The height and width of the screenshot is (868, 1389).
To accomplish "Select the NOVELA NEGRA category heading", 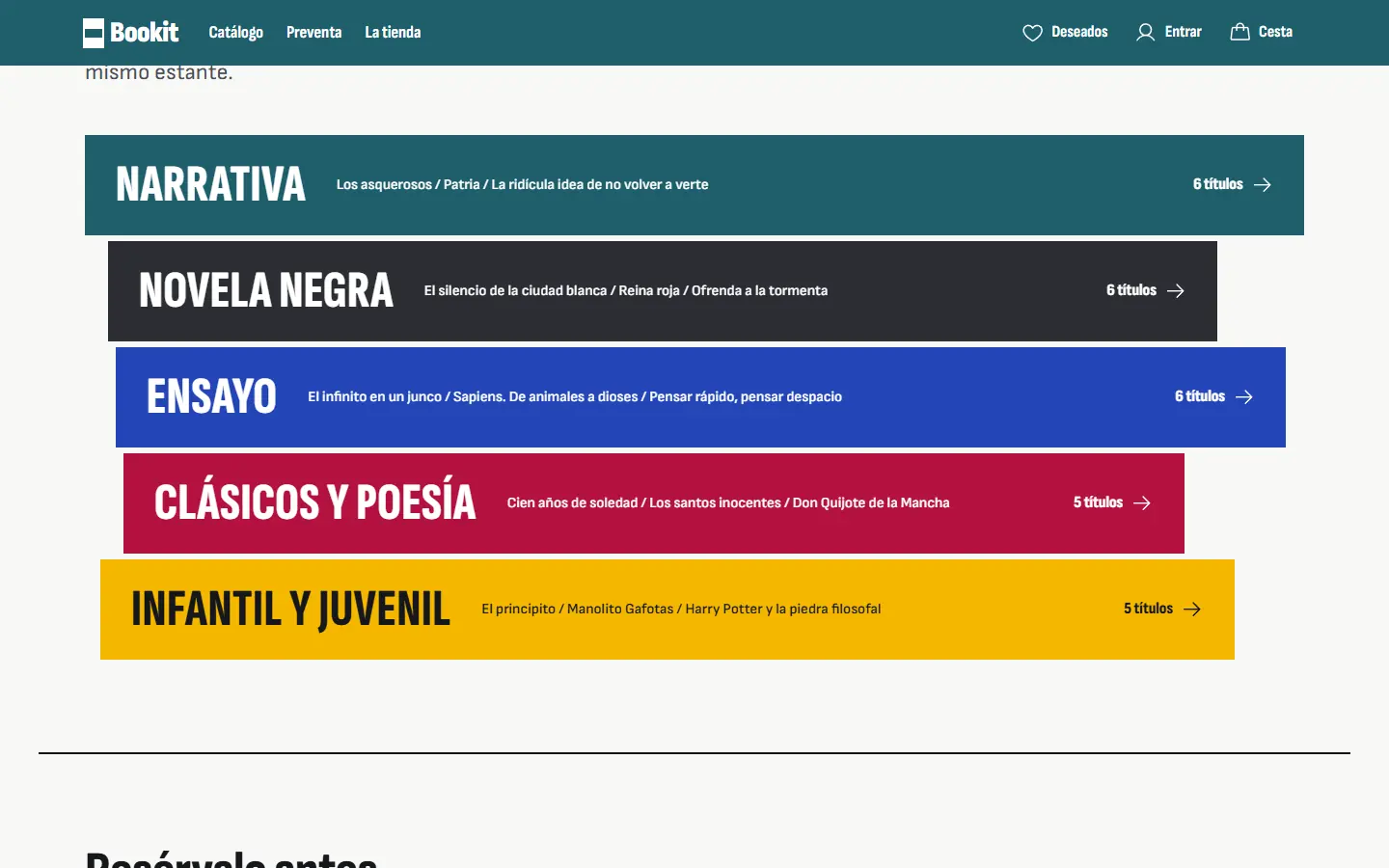I will [266, 290].
